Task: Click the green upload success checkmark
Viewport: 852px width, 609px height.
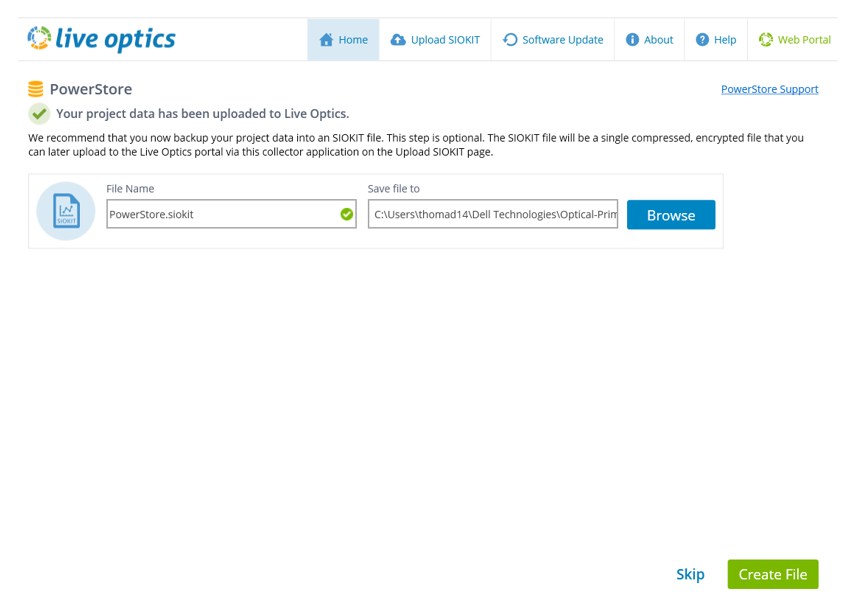Action: click(39, 113)
